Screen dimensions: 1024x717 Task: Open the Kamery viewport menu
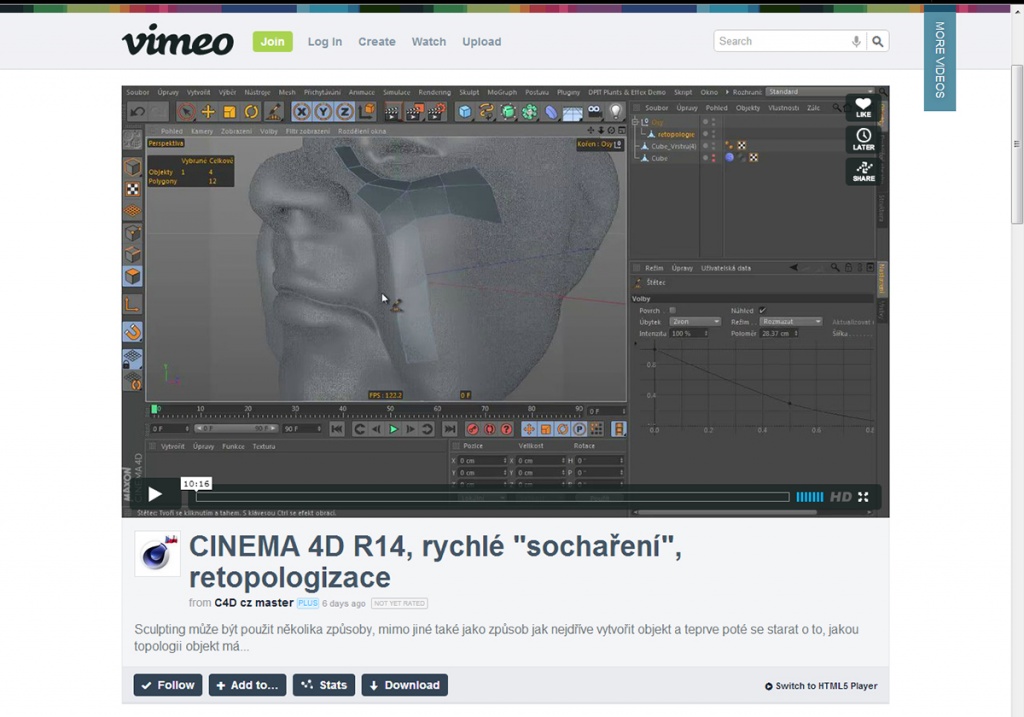pos(202,131)
